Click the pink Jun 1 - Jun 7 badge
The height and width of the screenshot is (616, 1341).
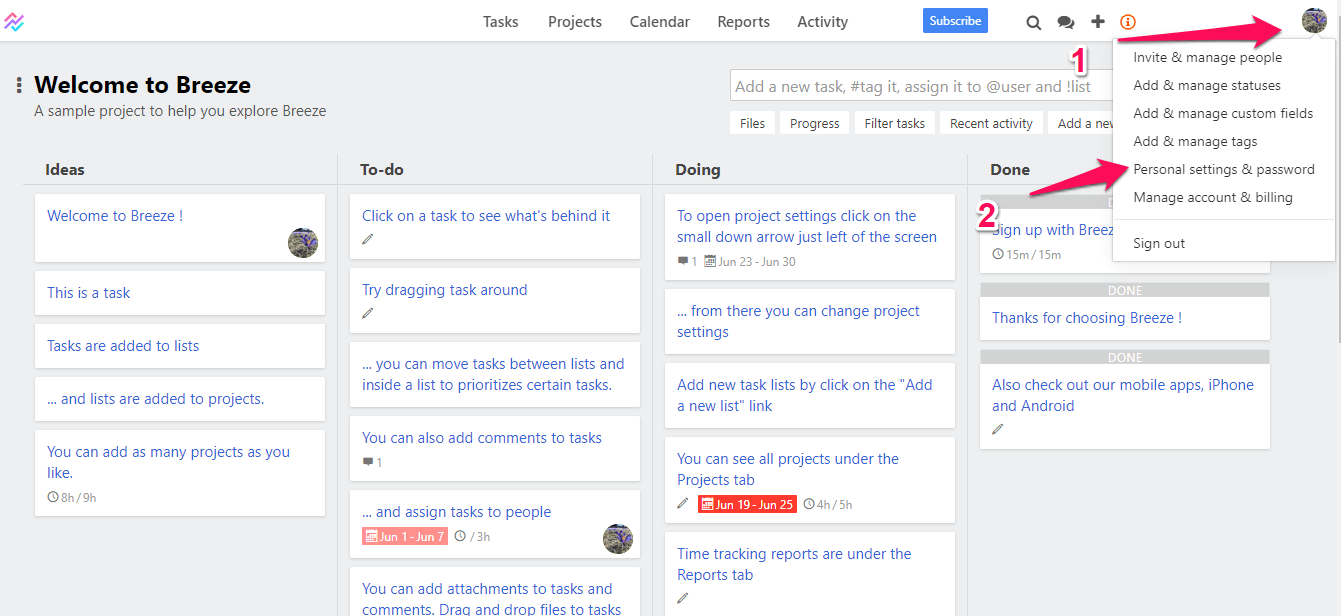404,537
